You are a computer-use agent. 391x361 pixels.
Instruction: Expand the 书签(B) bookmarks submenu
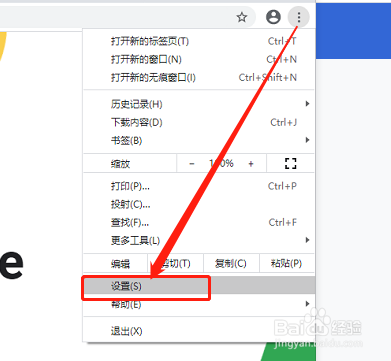coord(199,140)
